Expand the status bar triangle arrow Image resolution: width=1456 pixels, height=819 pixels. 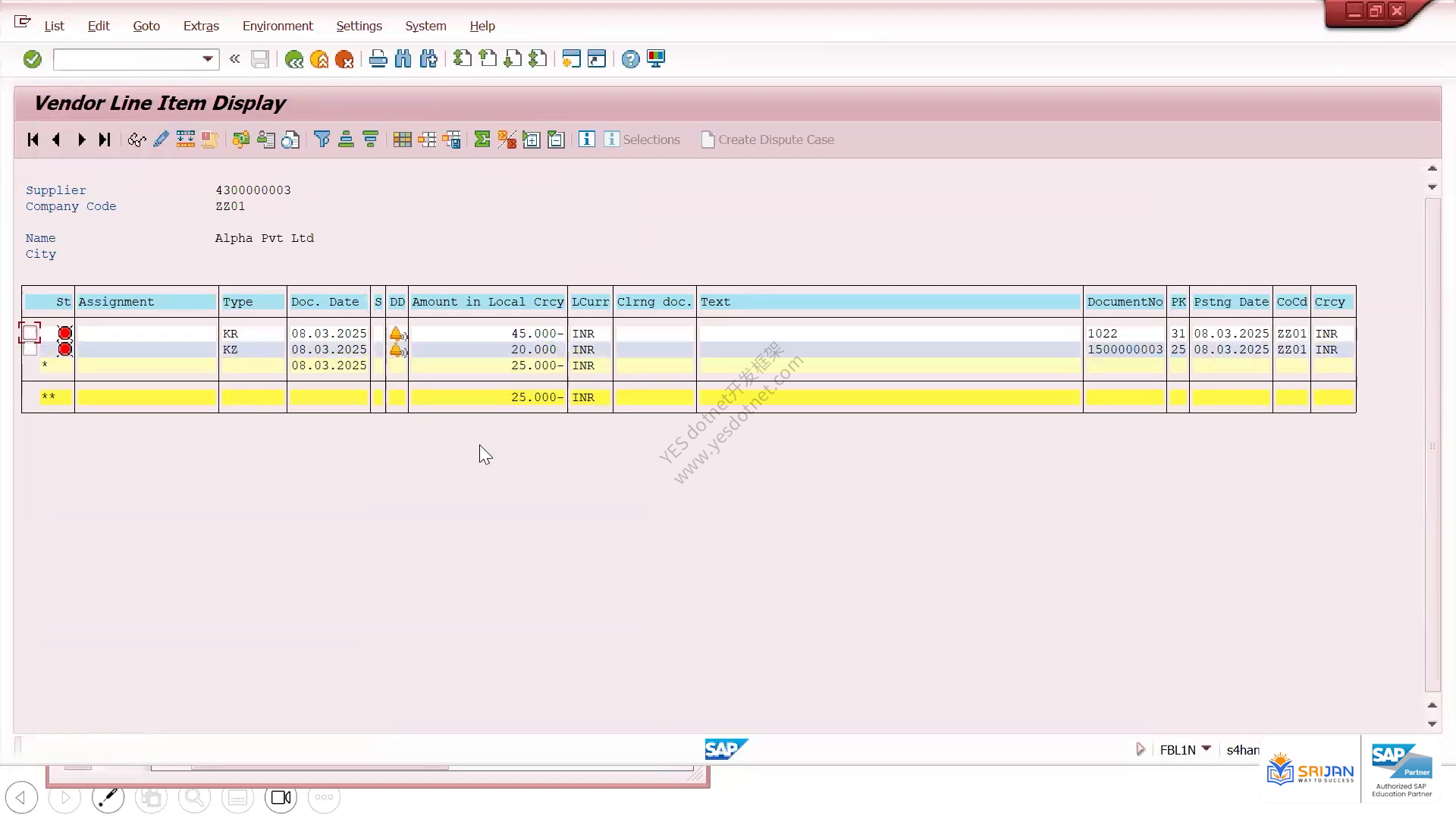pos(1141,749)
